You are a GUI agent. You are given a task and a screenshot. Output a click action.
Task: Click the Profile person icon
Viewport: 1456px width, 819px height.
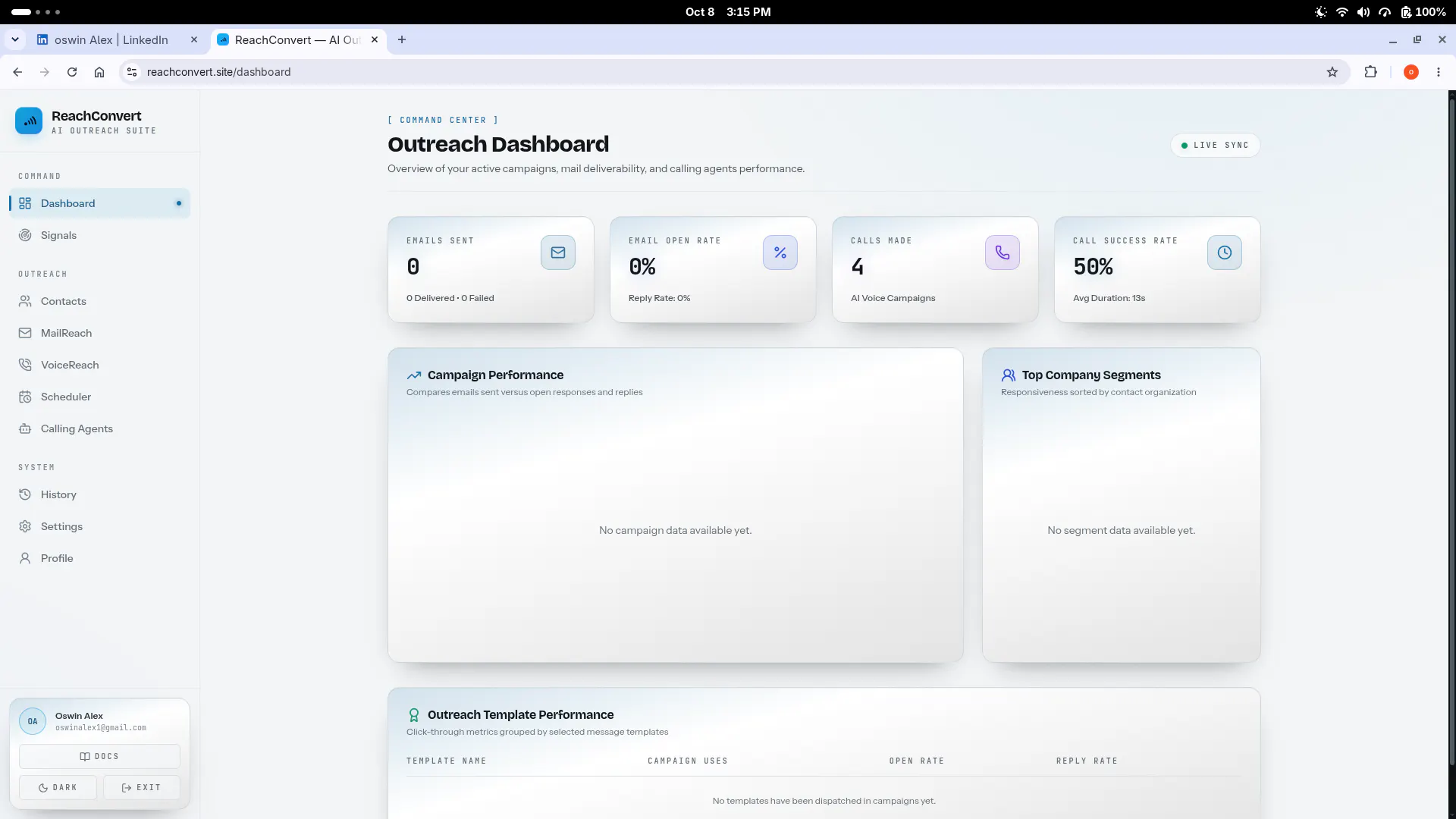[x=25, y=558]
